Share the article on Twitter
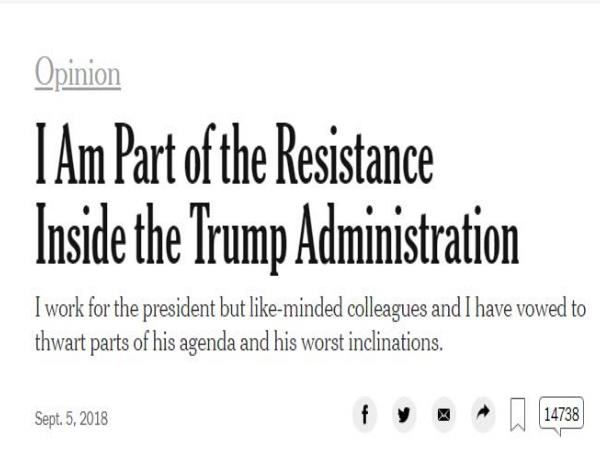This screenshot has height=450, width=600. click(404, 413)
